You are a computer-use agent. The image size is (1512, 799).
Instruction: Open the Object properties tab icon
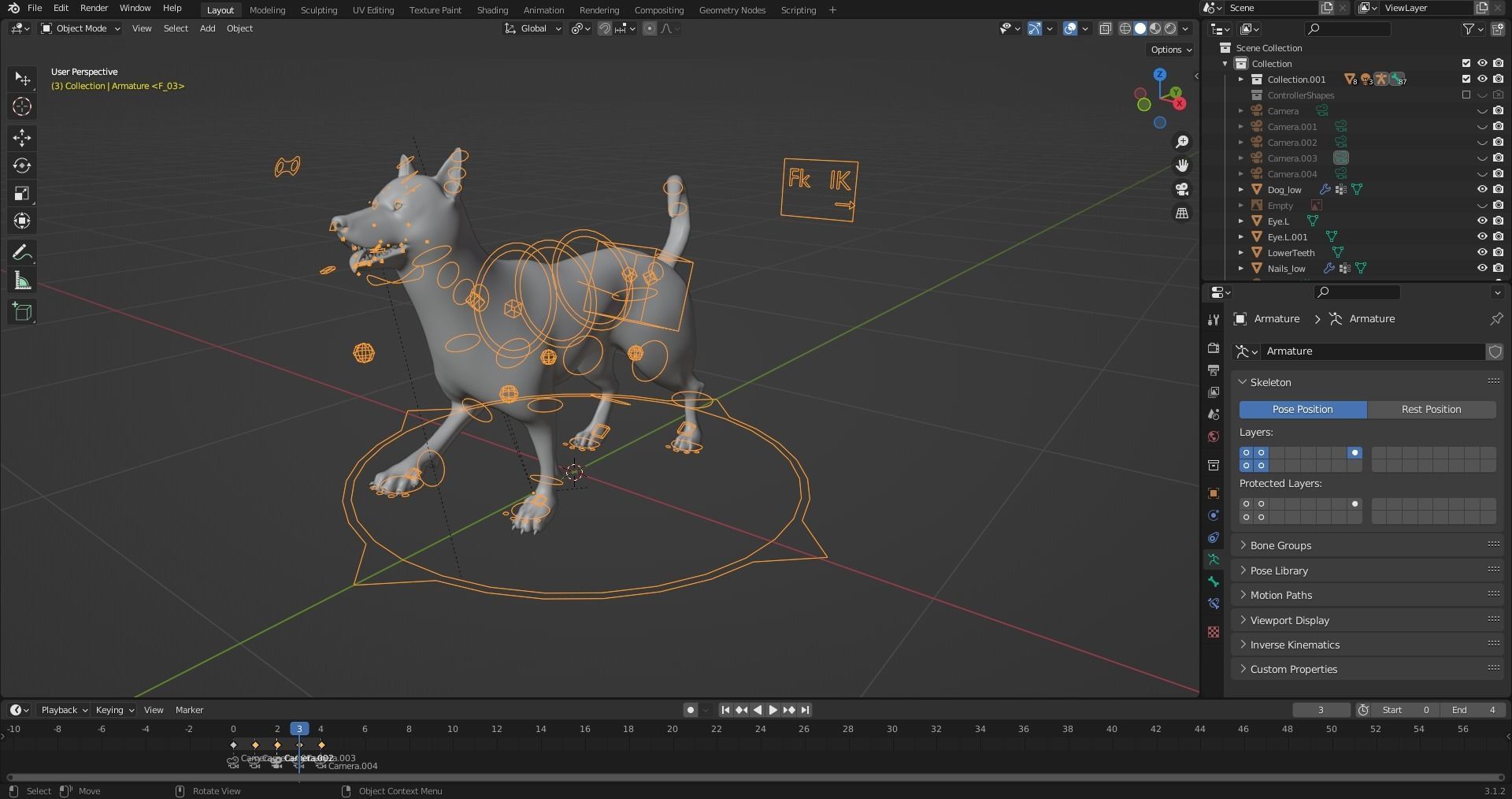pyautogui.click(x=1214, y=493)
